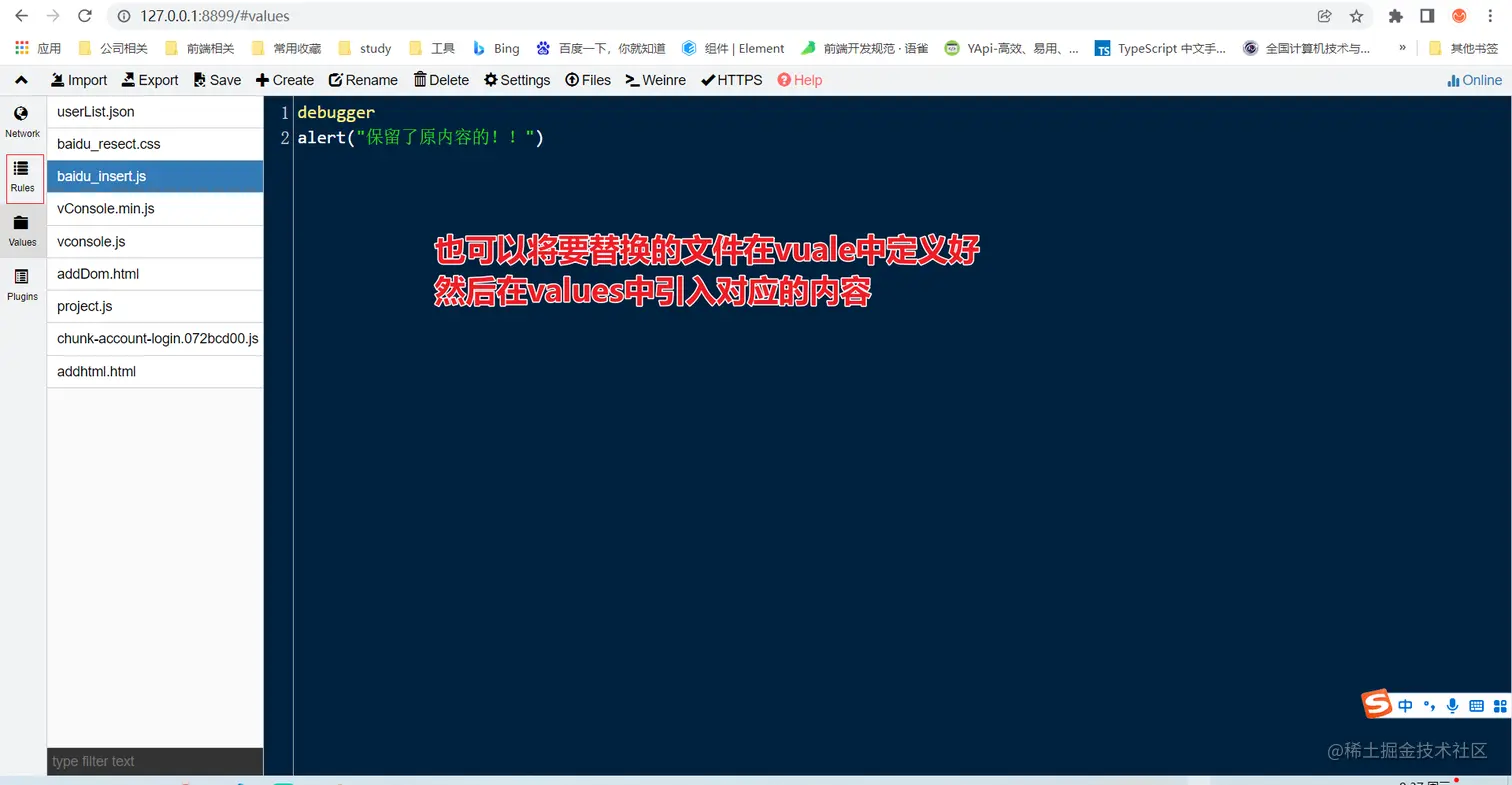Create a new value file
The height and width of the screenshot is (785, 1512).
coord(285,80)
